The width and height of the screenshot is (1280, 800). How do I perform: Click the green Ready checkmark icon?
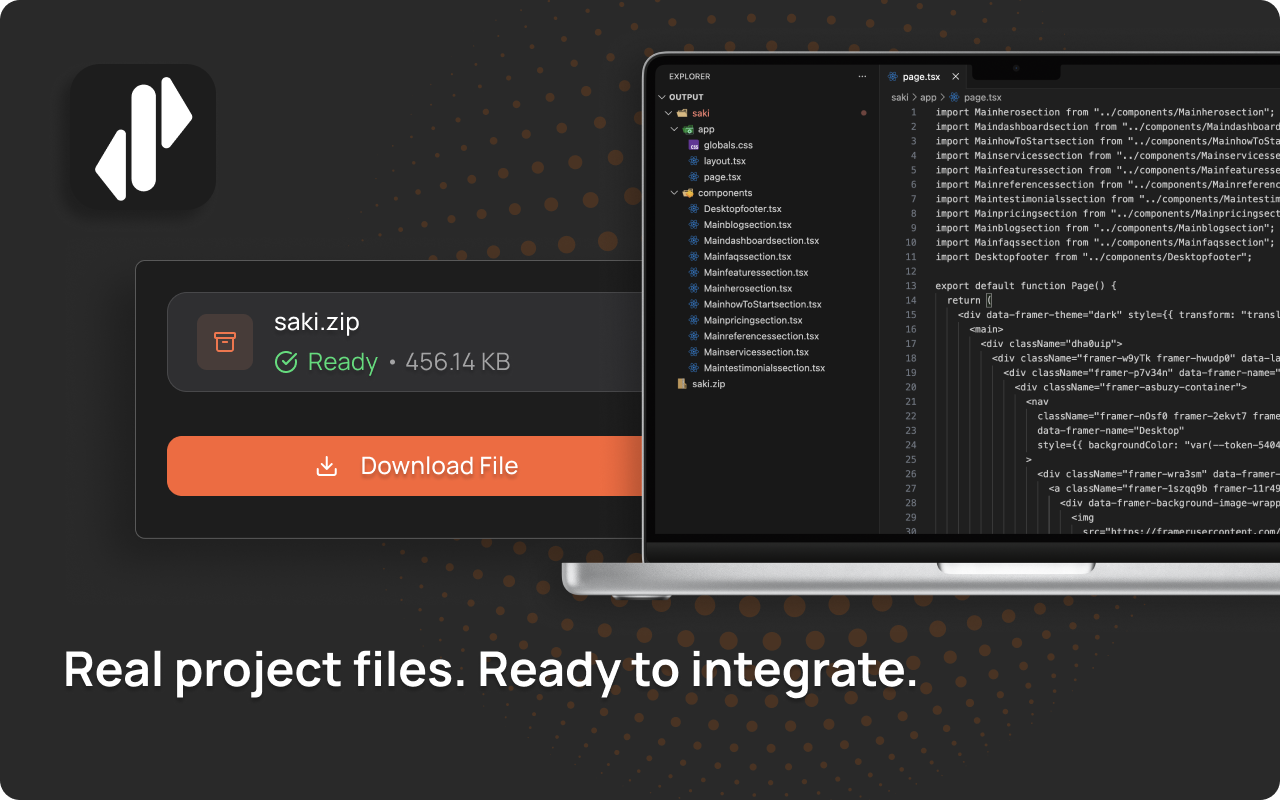click(286, 362)
